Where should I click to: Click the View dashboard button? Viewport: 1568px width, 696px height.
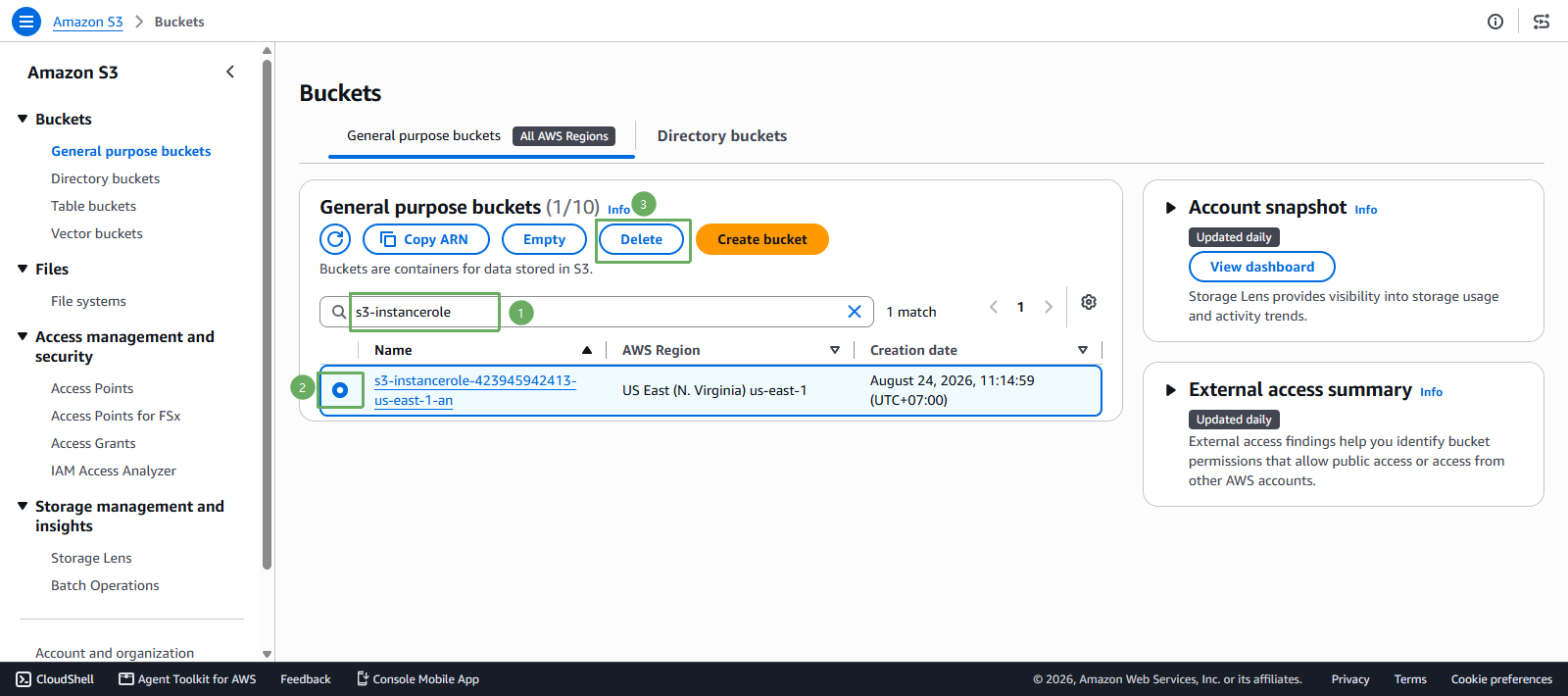pos(1262,267)
